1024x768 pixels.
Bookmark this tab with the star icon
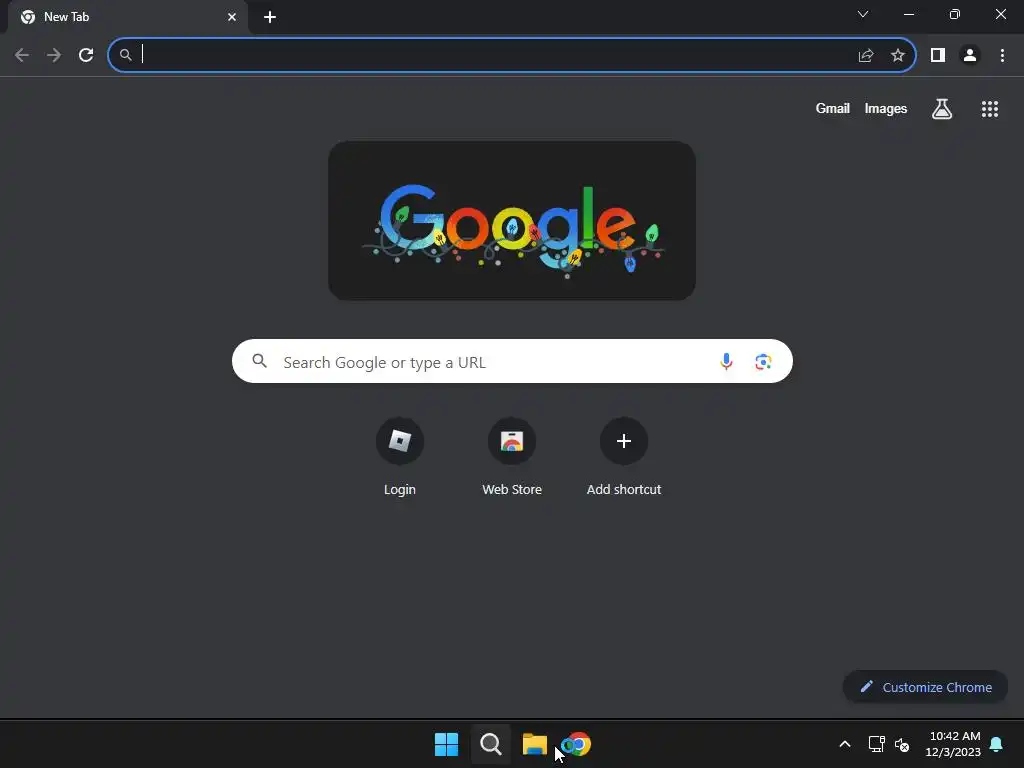point(898,56)
